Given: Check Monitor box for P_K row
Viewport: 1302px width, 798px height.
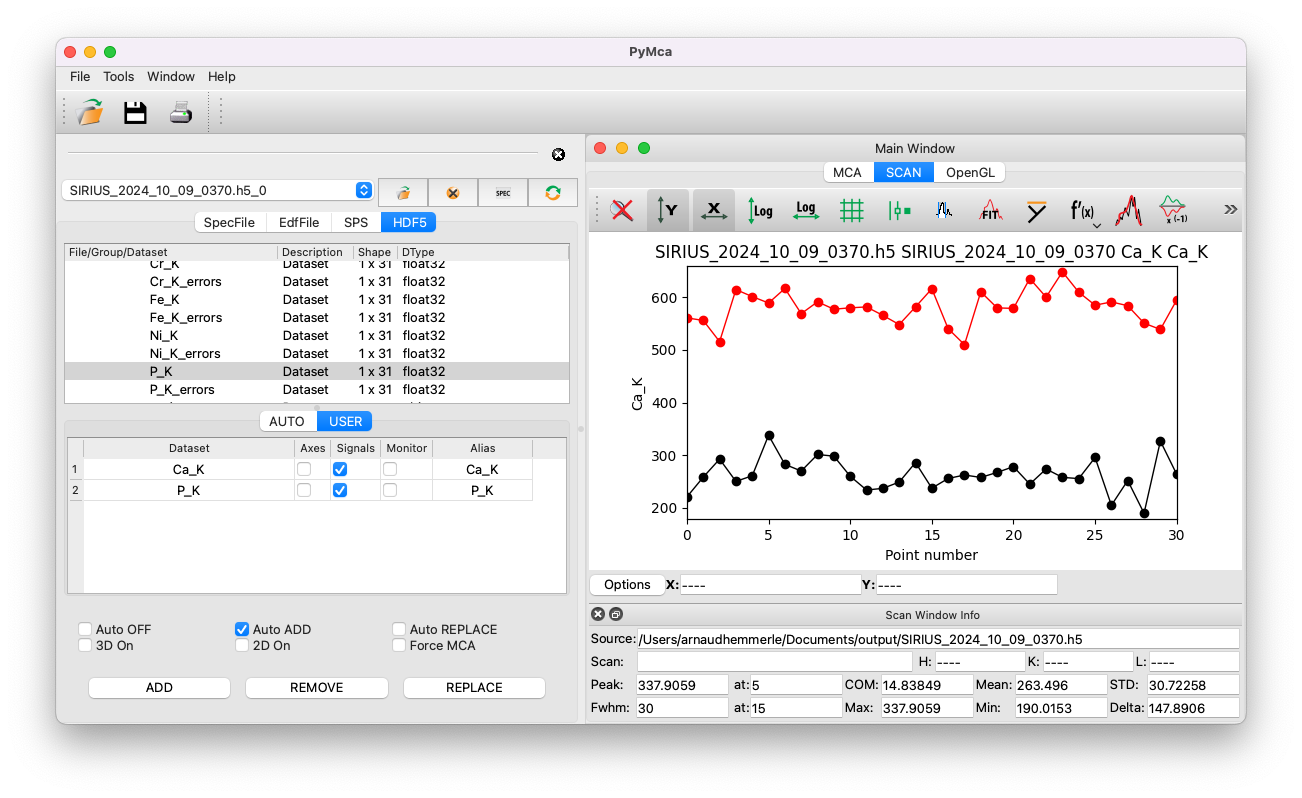Looking at the screenshot, I should point(390,490).
